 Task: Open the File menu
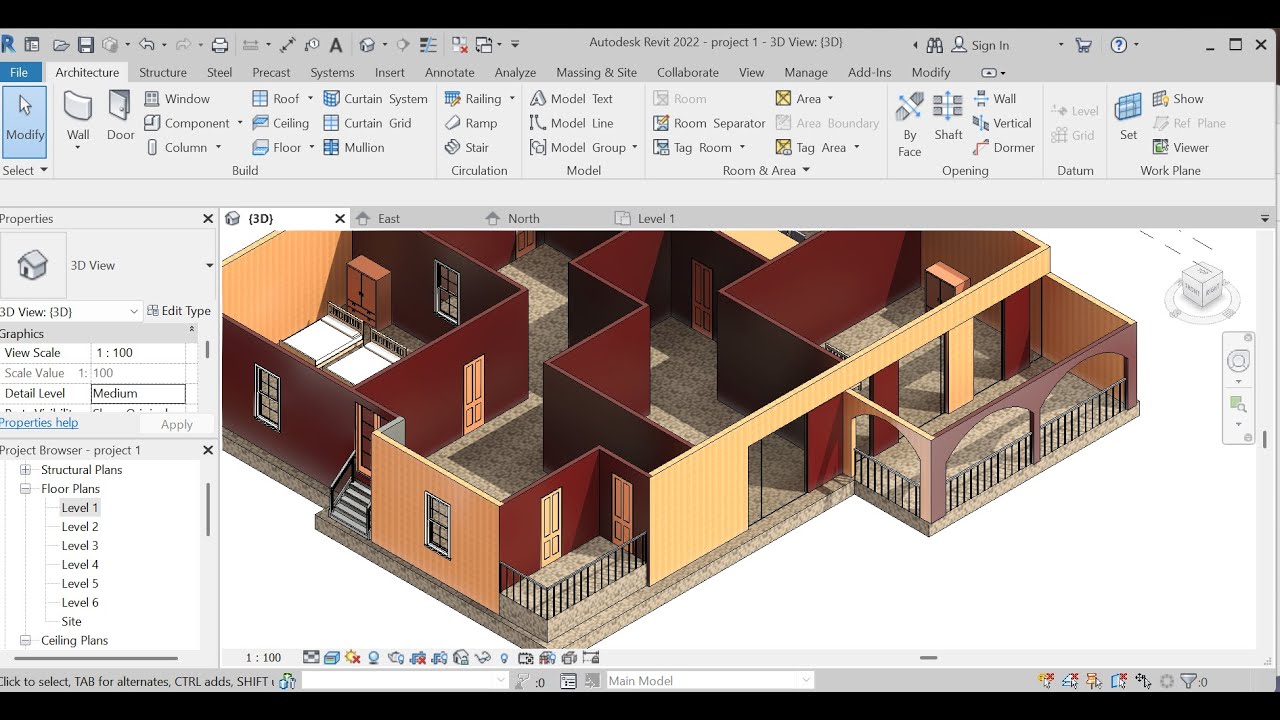[19, 72]
